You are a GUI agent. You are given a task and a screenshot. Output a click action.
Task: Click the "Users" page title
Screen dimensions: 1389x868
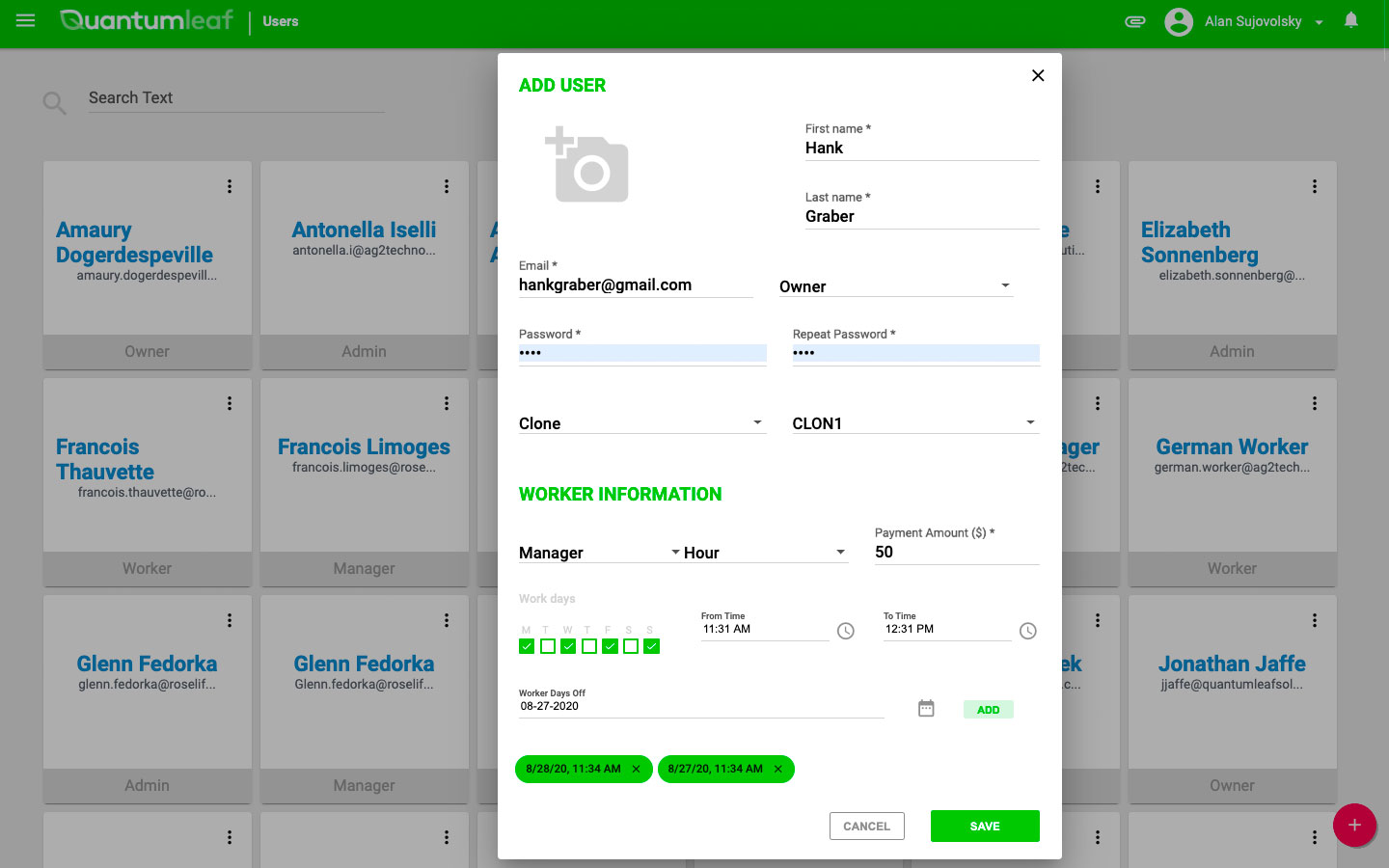pyautogui.click(x=281, y=21)
